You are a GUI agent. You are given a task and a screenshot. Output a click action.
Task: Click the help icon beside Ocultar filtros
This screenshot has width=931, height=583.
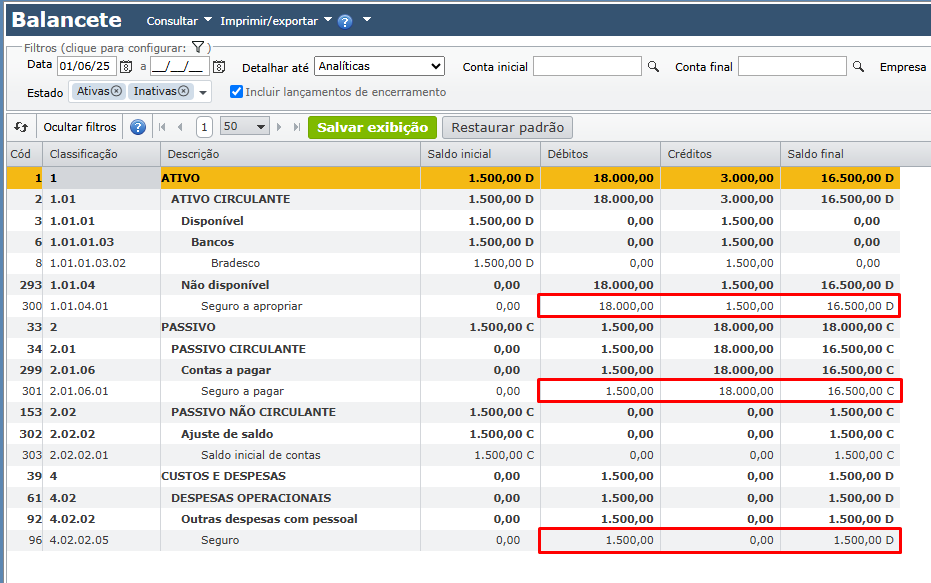pos(138,127)
